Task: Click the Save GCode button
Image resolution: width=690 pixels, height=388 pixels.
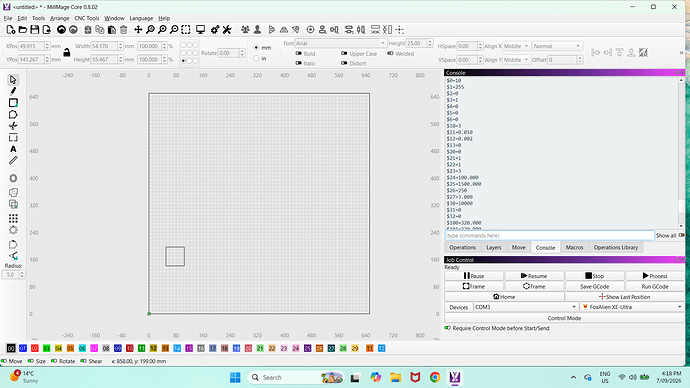Action: point(595,286)
